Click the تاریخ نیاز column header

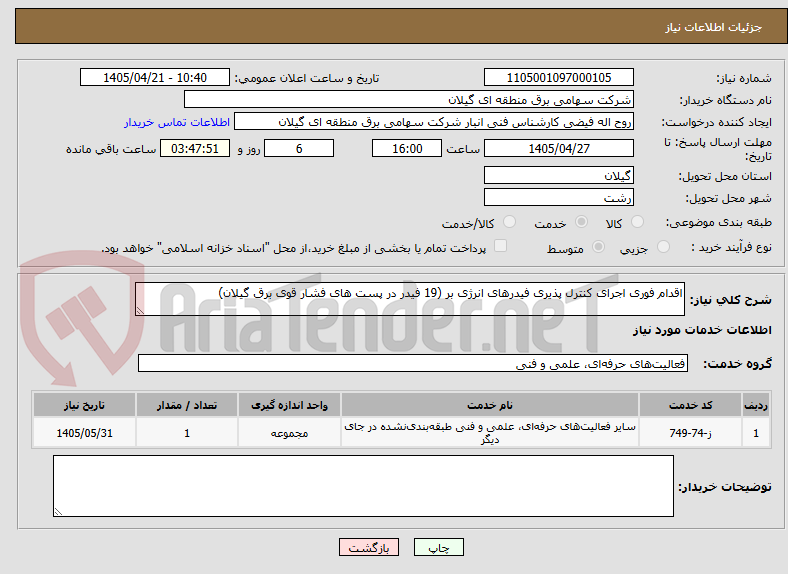84,405
